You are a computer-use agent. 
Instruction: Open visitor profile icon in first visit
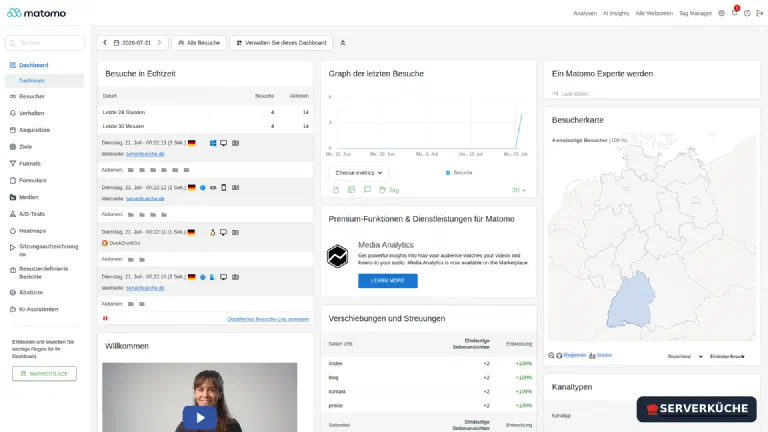coord(236,143)
